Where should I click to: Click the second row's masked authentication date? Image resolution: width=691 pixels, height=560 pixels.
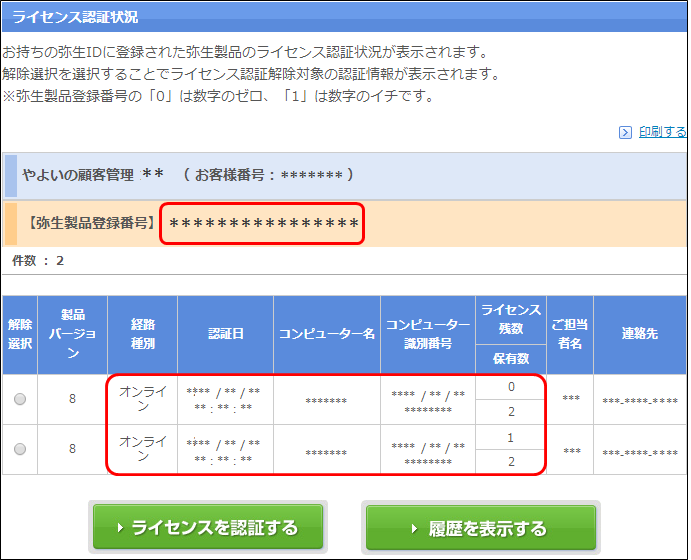tap(223, 451)
